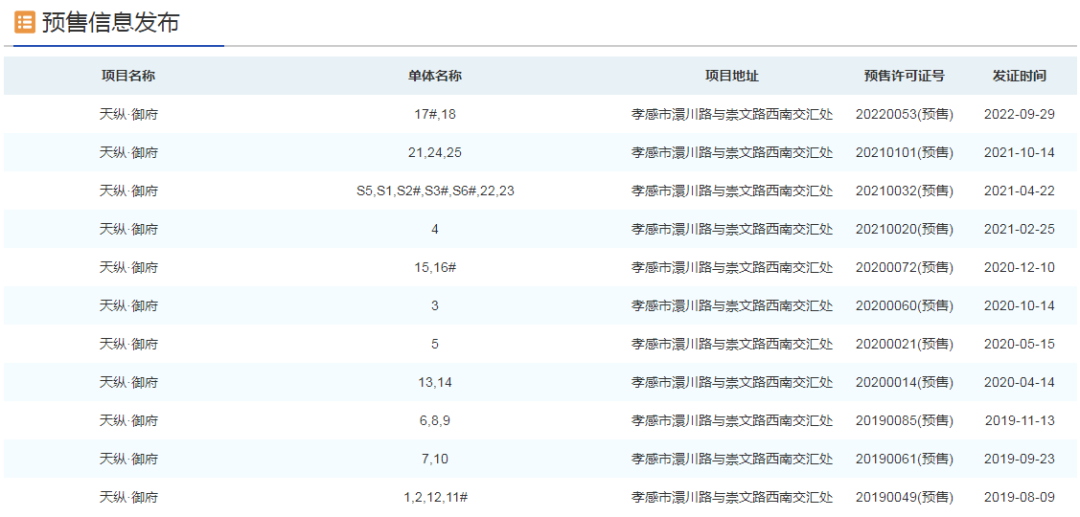Click the 发证时间 column header
This screenshot has height=517, width=1080.
[1019, 76]
